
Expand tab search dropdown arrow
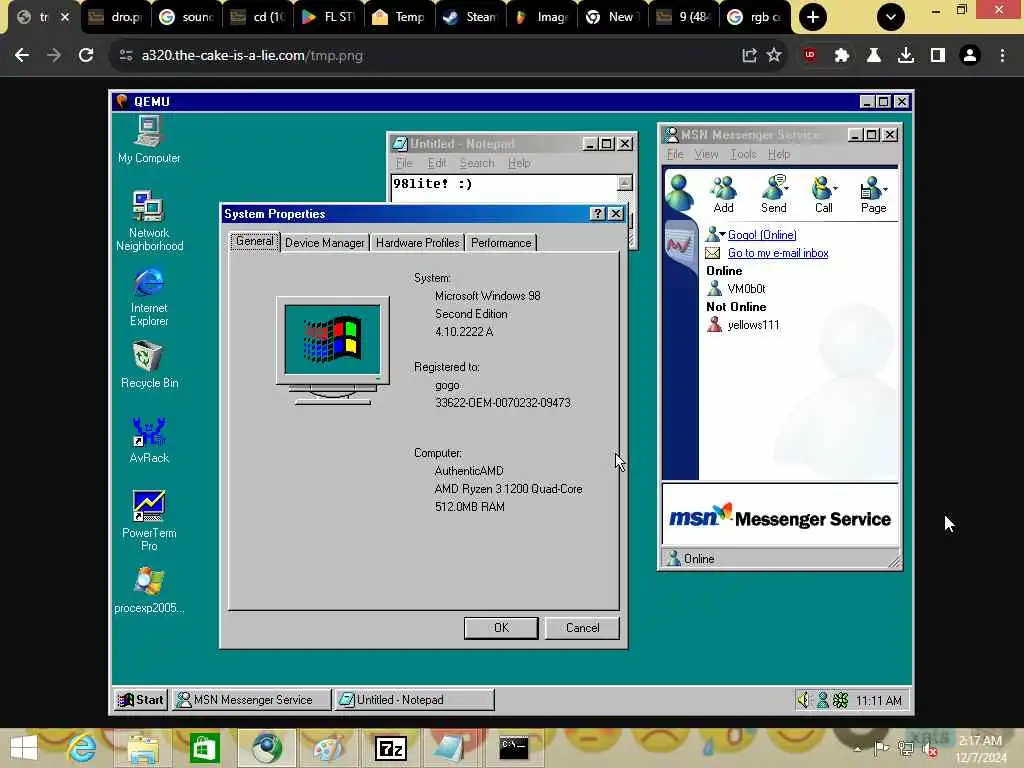pyautogui.click(x=891, y=17)
